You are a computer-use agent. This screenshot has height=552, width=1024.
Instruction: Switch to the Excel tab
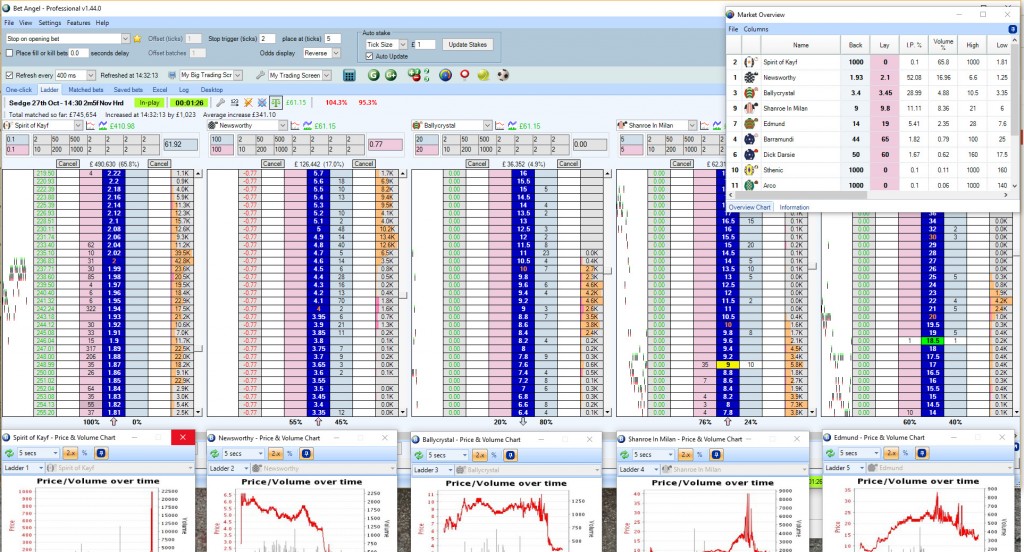coord(160,89)
